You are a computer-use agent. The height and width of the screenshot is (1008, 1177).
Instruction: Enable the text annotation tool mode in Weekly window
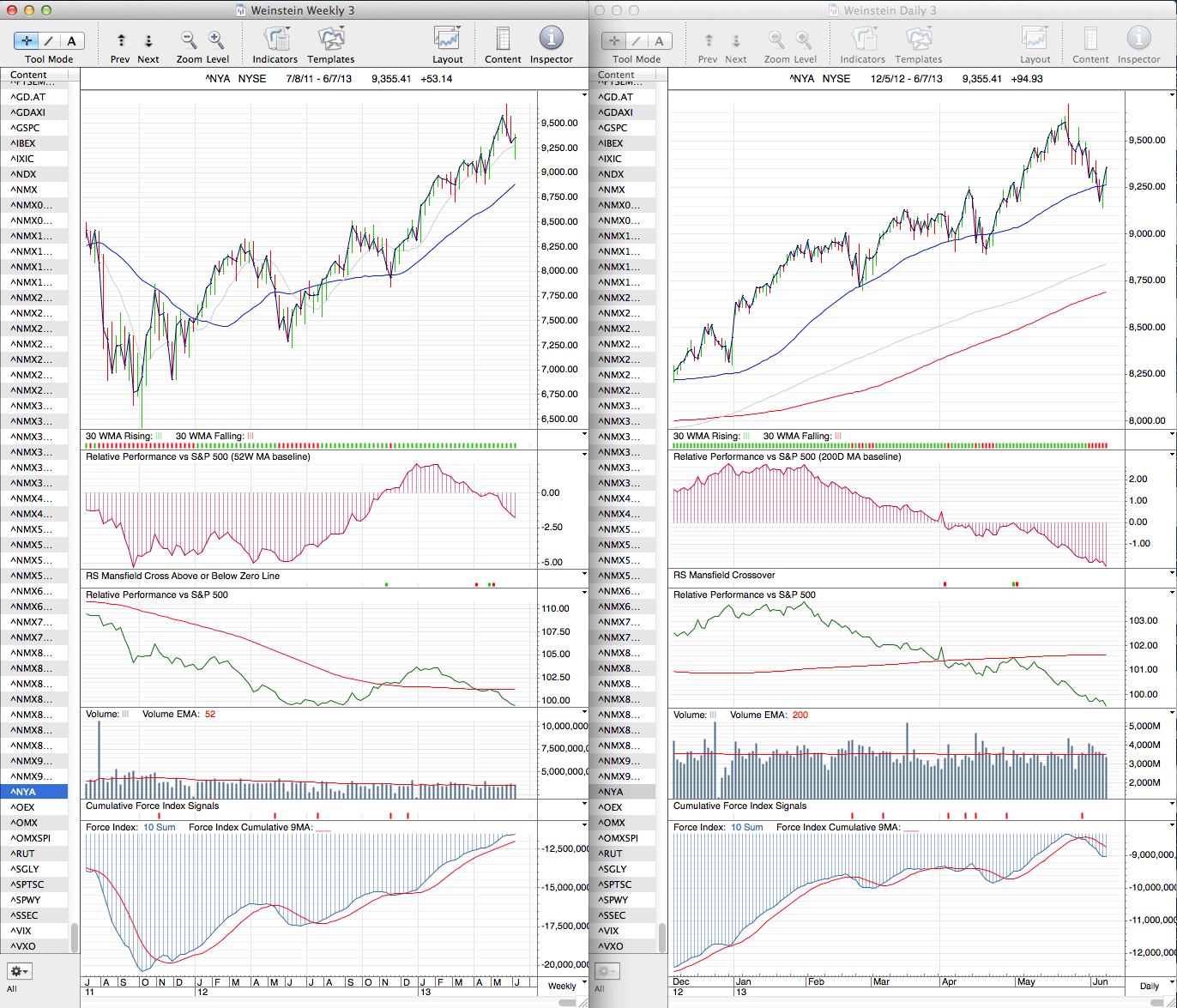coord(71,41)
